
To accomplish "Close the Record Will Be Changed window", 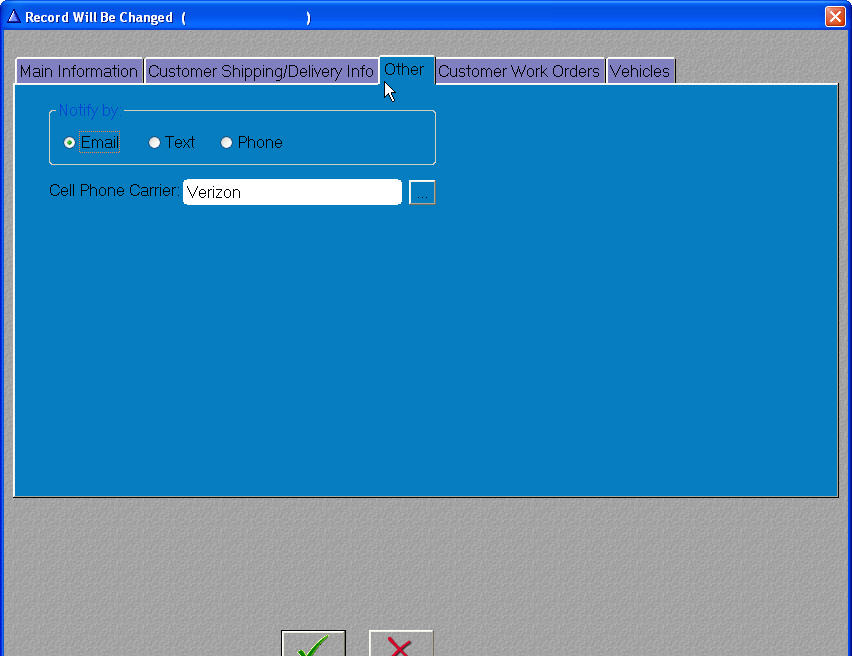I will [x=835, y=17].
